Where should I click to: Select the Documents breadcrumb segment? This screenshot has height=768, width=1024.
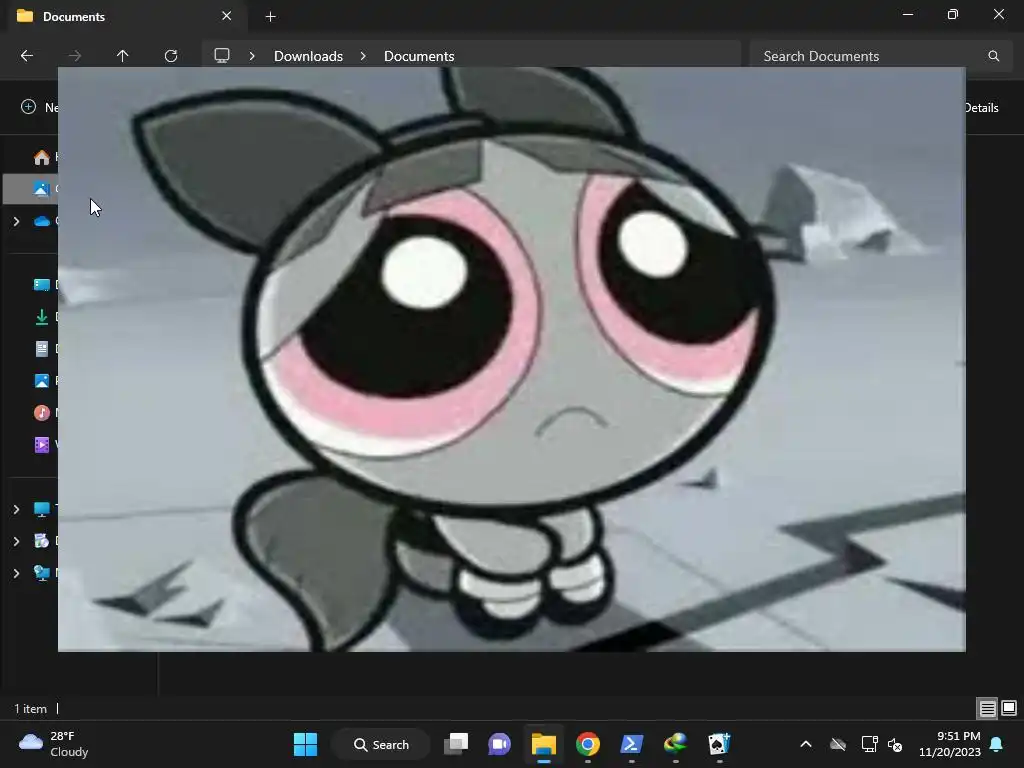tap(419, 56)
